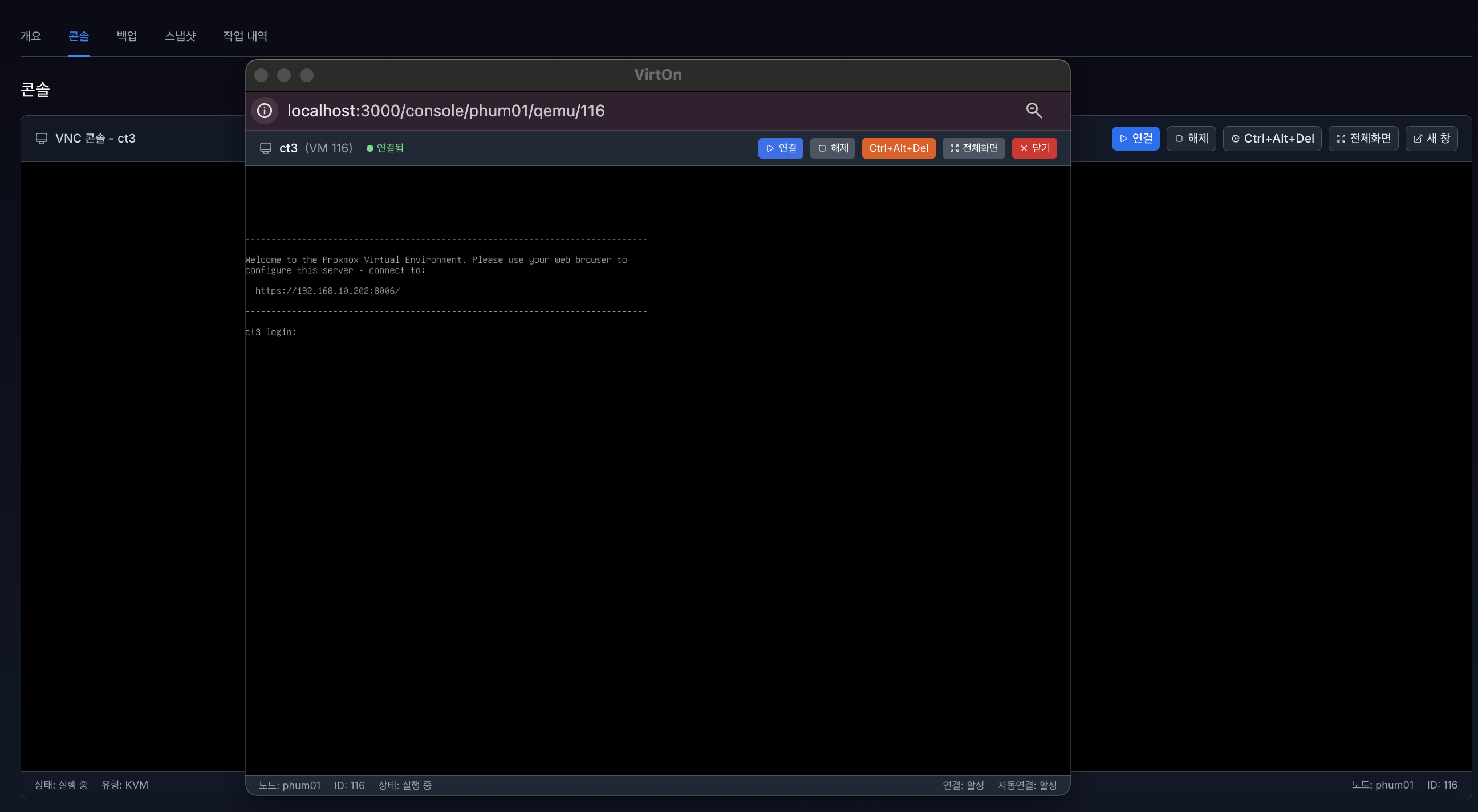Click 해제 button in popup window

click(x=833, y=148)
